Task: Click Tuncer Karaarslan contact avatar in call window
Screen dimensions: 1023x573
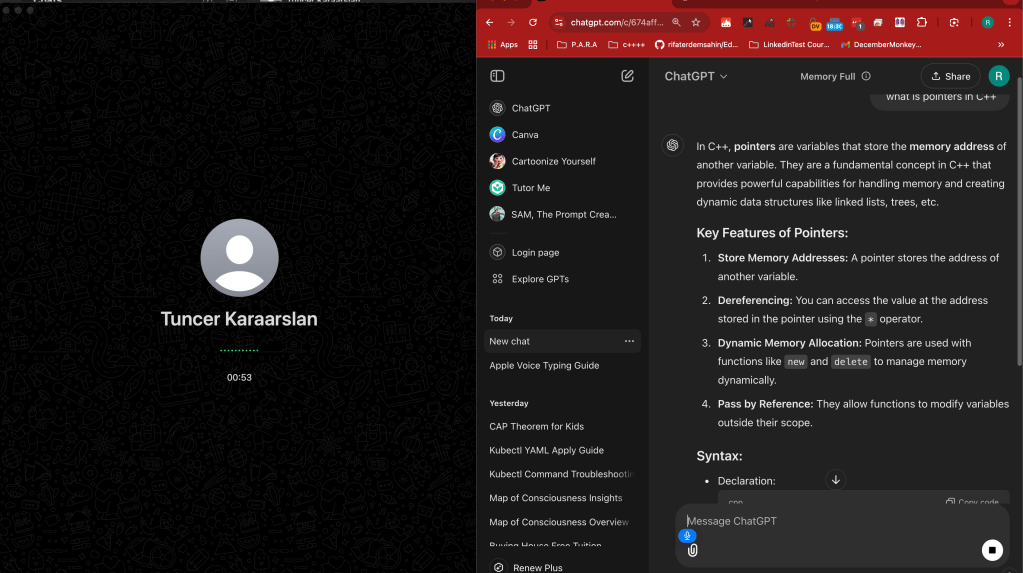Action: coord(239,258)
